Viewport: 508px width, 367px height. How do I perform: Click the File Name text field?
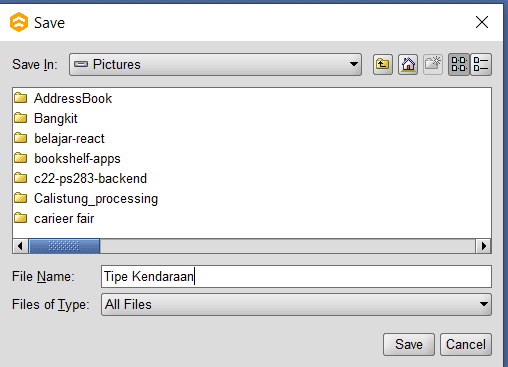pos(296,276)
